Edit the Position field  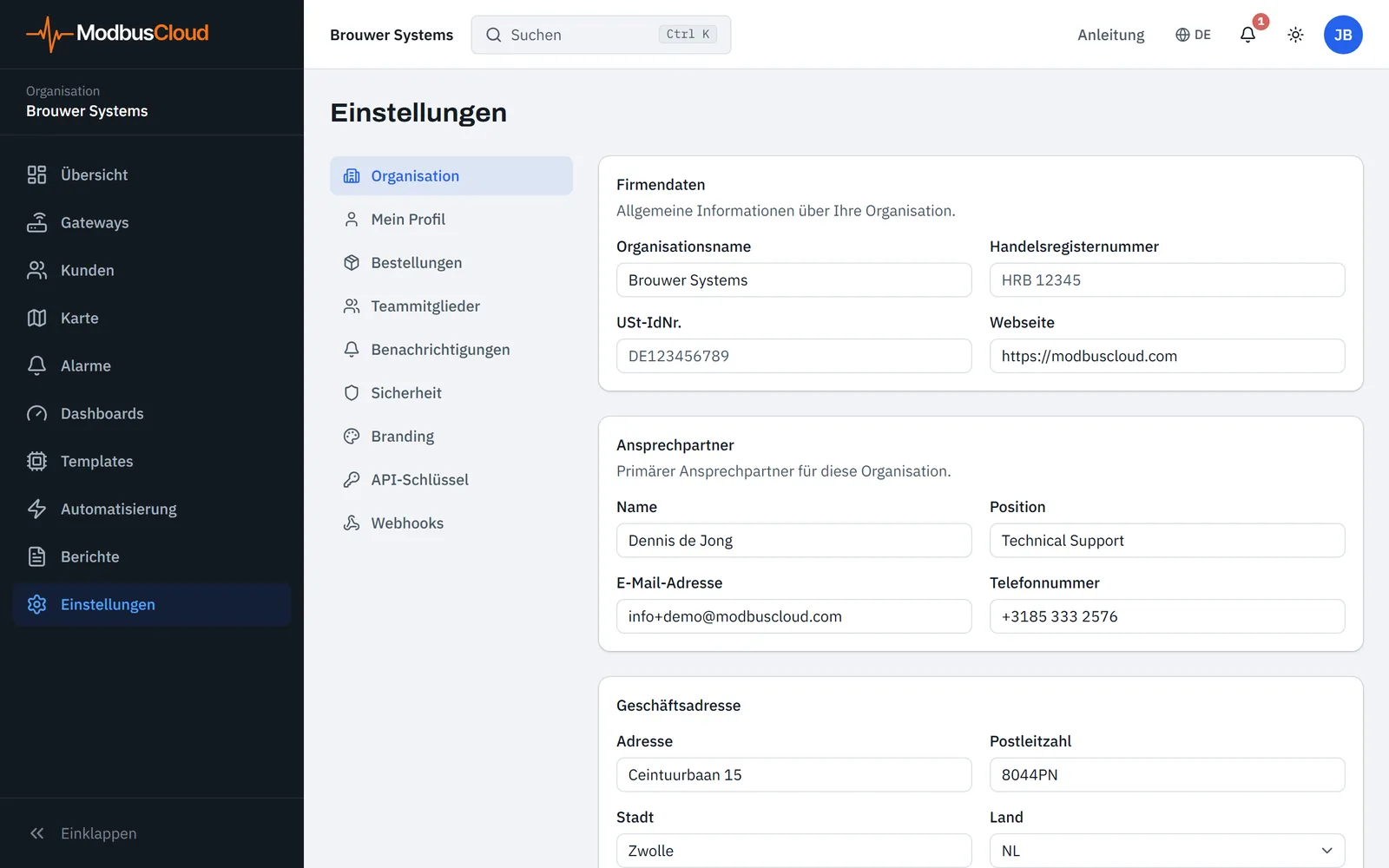coord(1167,540)
